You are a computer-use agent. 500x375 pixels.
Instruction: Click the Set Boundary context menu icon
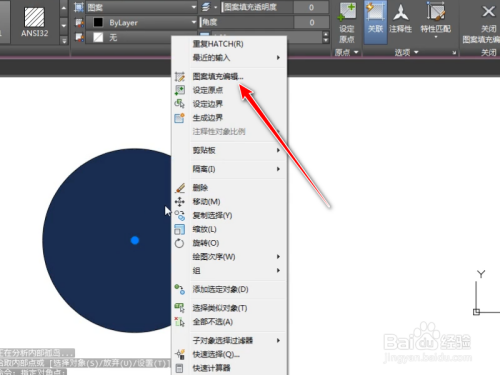(179, 104)
